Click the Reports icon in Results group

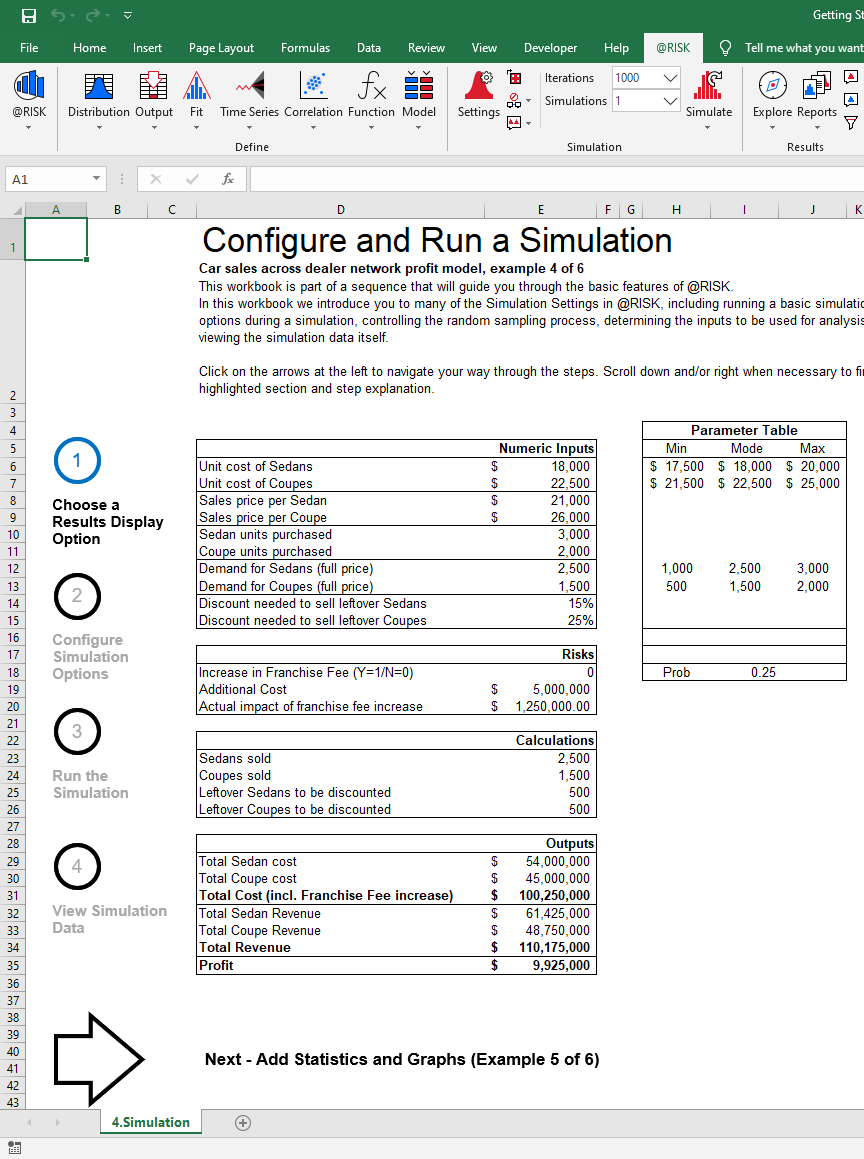[816, 95]
